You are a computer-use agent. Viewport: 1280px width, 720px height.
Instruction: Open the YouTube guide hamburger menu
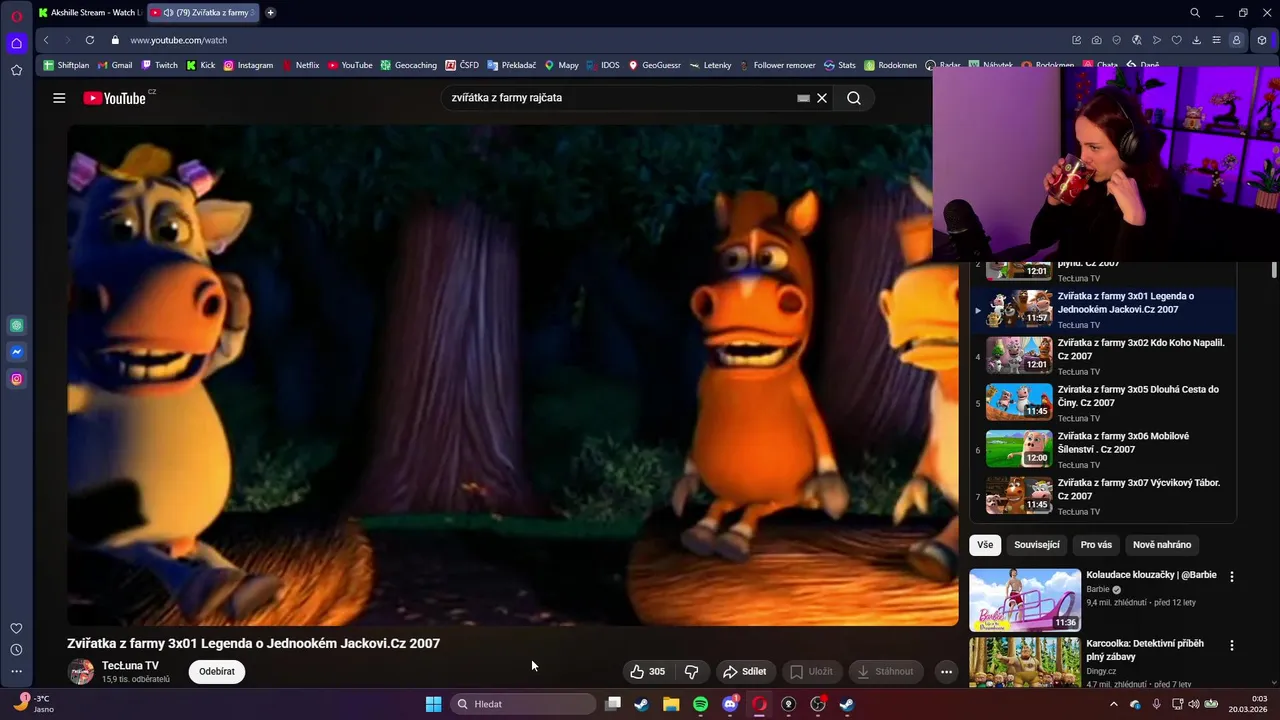point(59,98)
